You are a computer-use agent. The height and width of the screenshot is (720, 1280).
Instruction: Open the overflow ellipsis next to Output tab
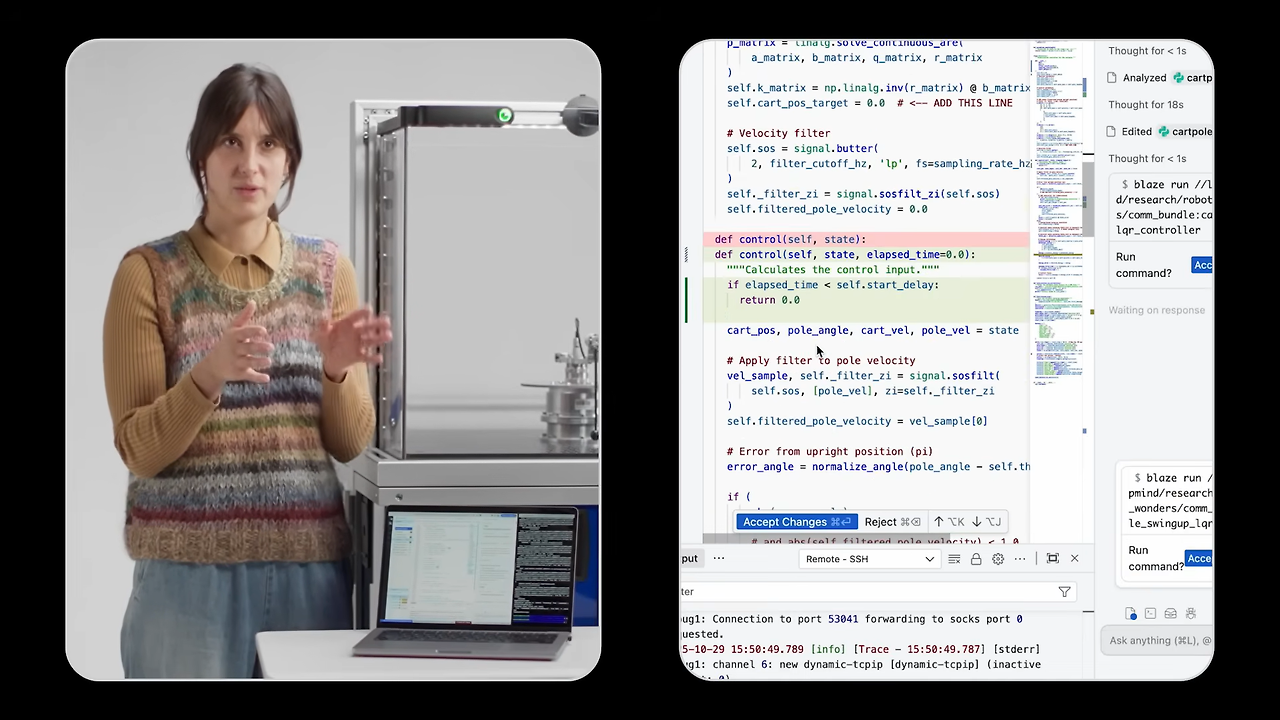pos(718,559)
